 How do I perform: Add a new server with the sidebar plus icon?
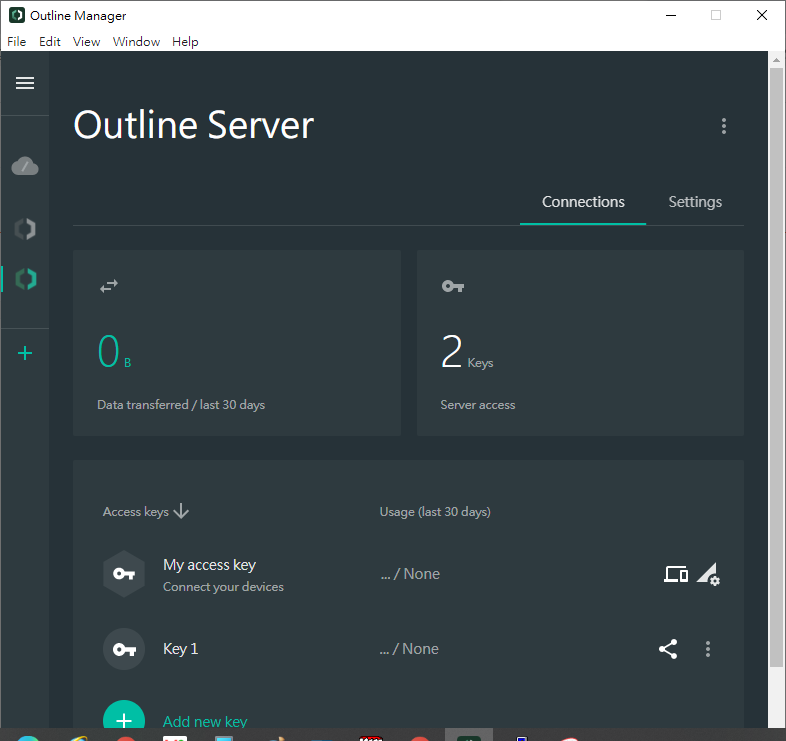pos(25,353)
